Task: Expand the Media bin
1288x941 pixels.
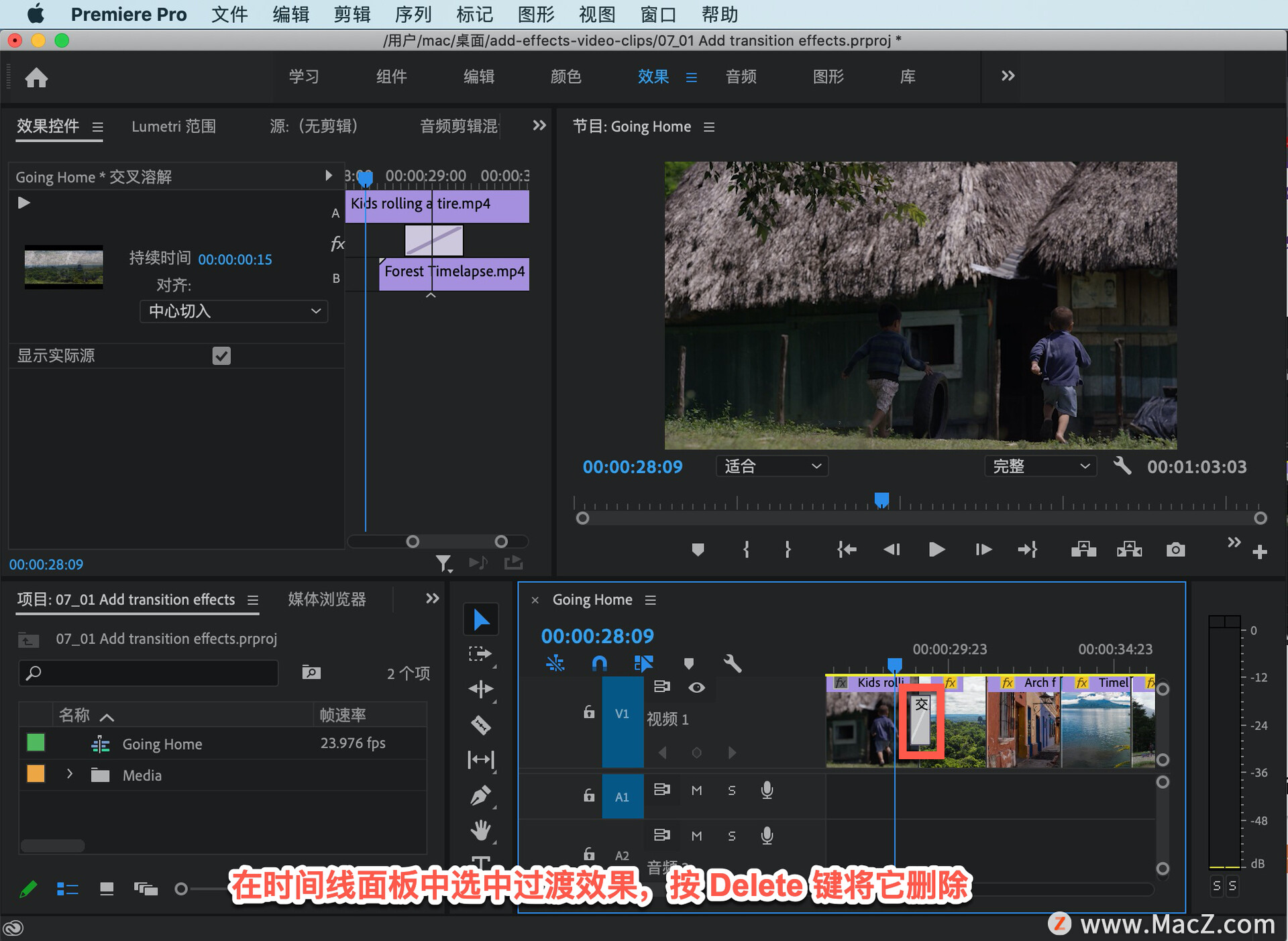Action: [70, 774]
